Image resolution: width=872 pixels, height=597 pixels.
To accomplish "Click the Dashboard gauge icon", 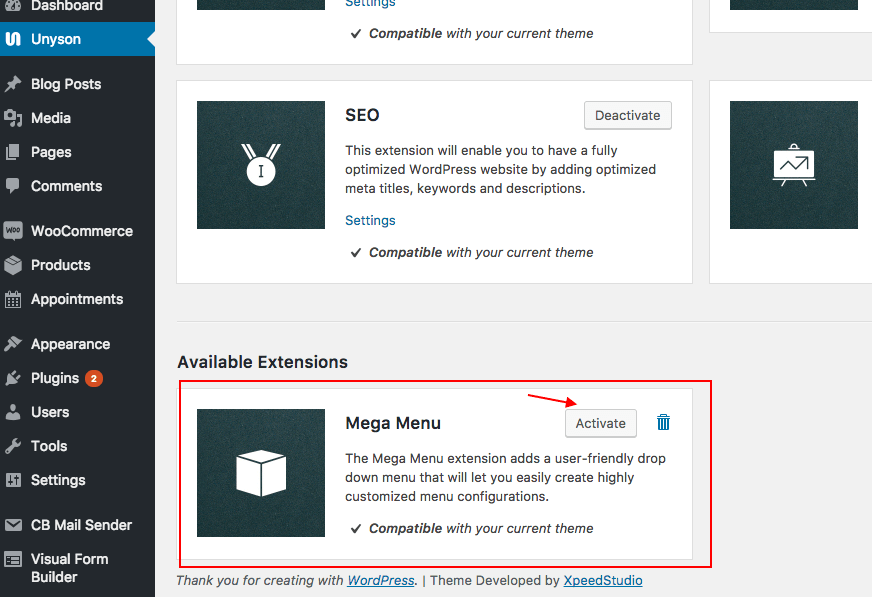I will click(x=13, y=6).
